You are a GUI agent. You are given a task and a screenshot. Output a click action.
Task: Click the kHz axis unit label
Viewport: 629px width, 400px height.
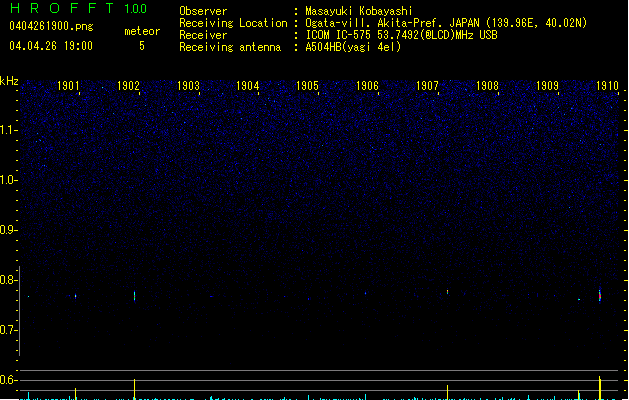tap(9, 81)
